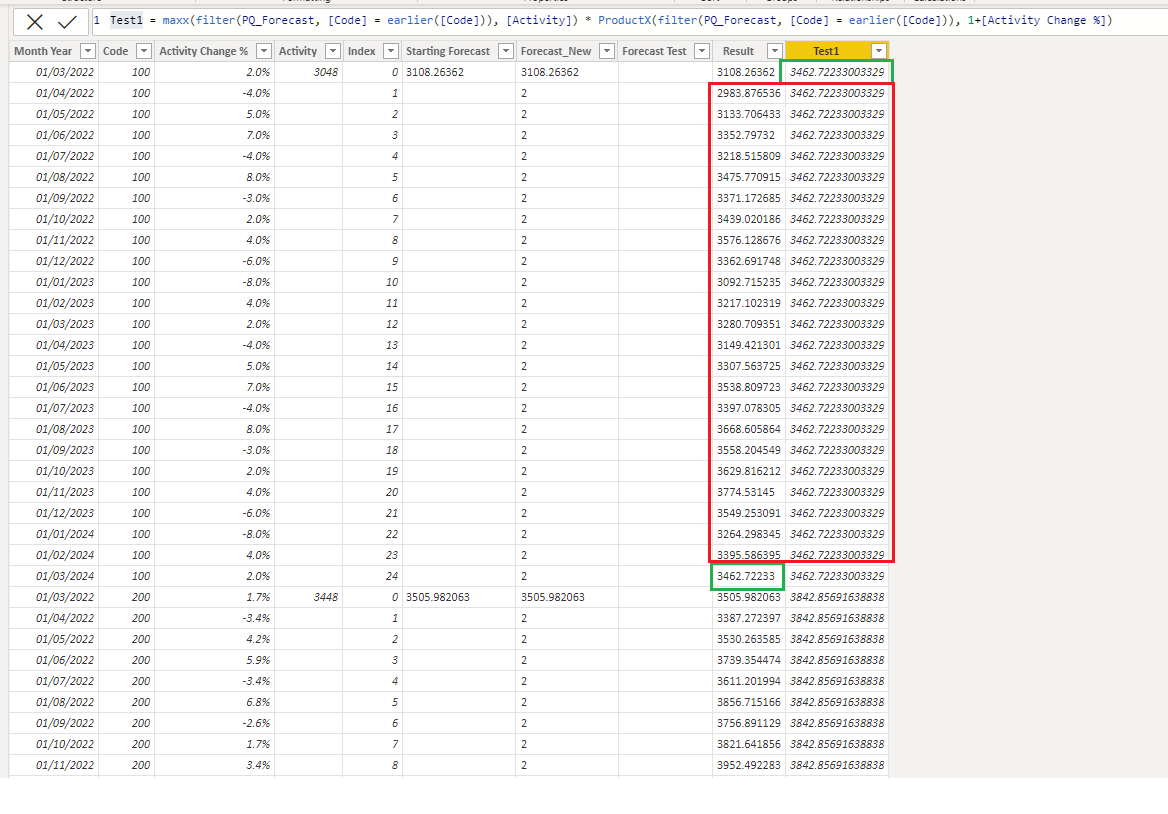Select the Activity Change % column header
Screen dimensions: 1168x814
pyautogui.click(x=203, y=51)
